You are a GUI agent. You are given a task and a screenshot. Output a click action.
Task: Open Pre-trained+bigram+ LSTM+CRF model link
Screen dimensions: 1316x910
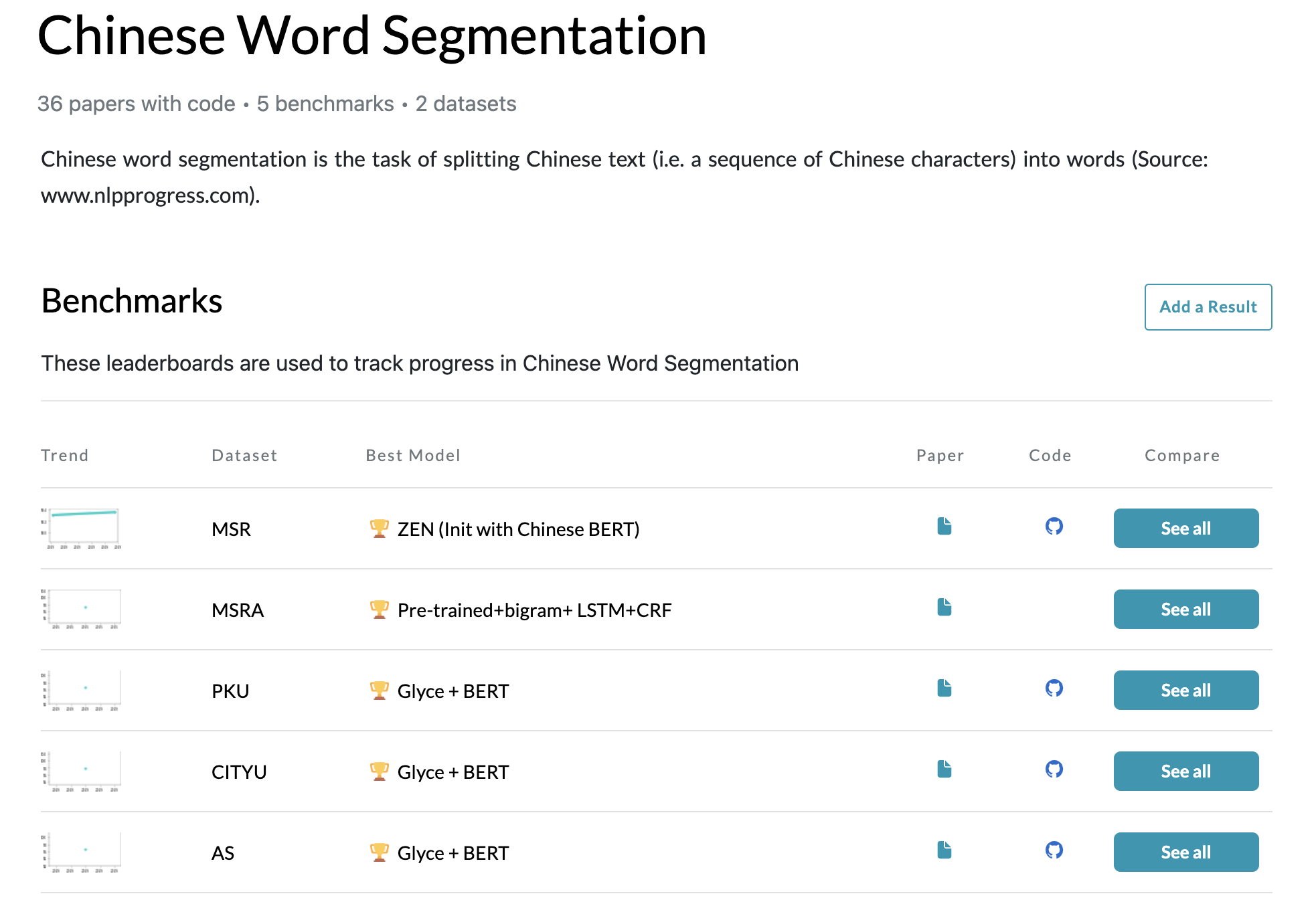coord(534,610)
